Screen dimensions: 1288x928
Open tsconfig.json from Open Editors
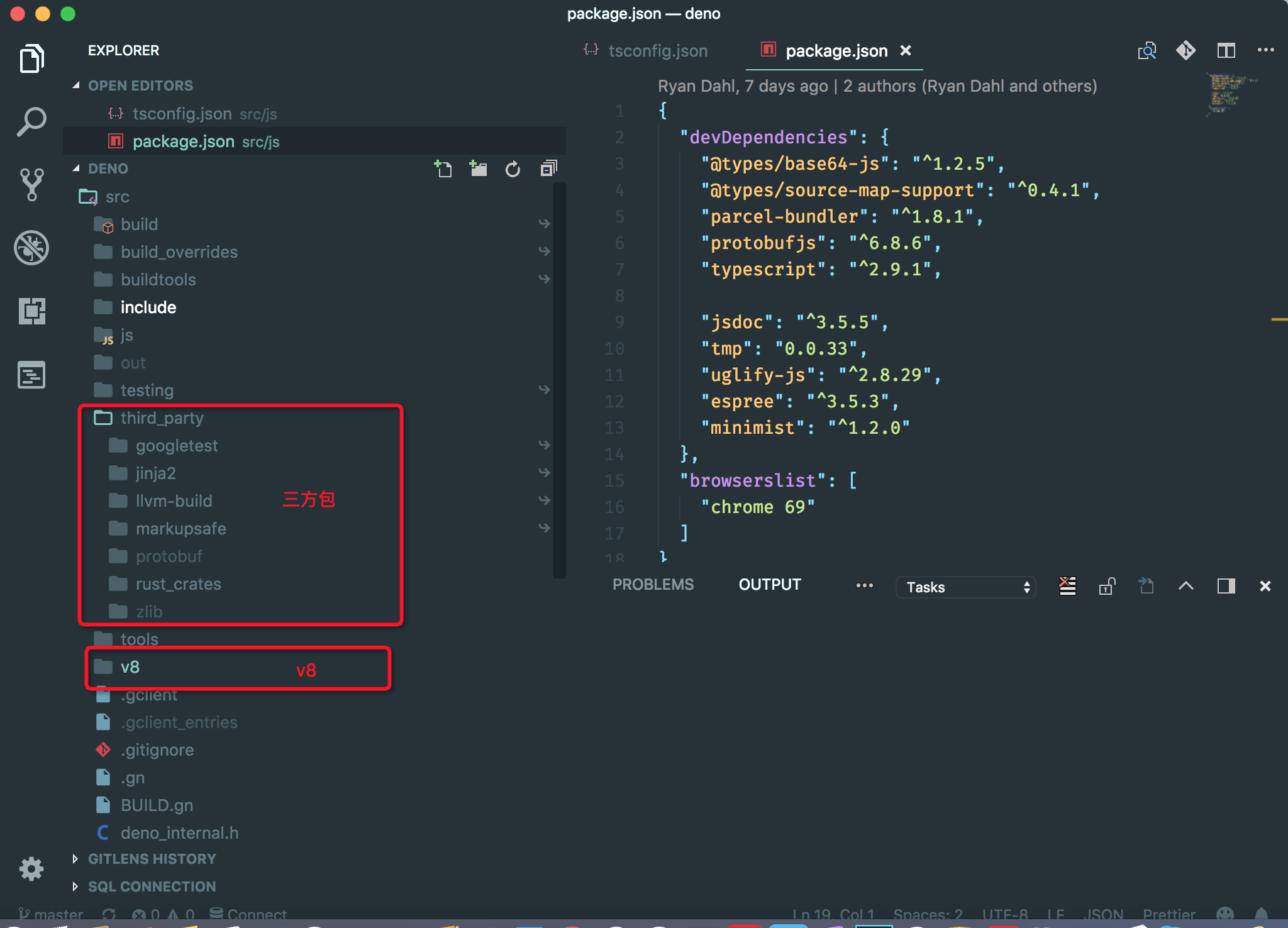[314, 114]
